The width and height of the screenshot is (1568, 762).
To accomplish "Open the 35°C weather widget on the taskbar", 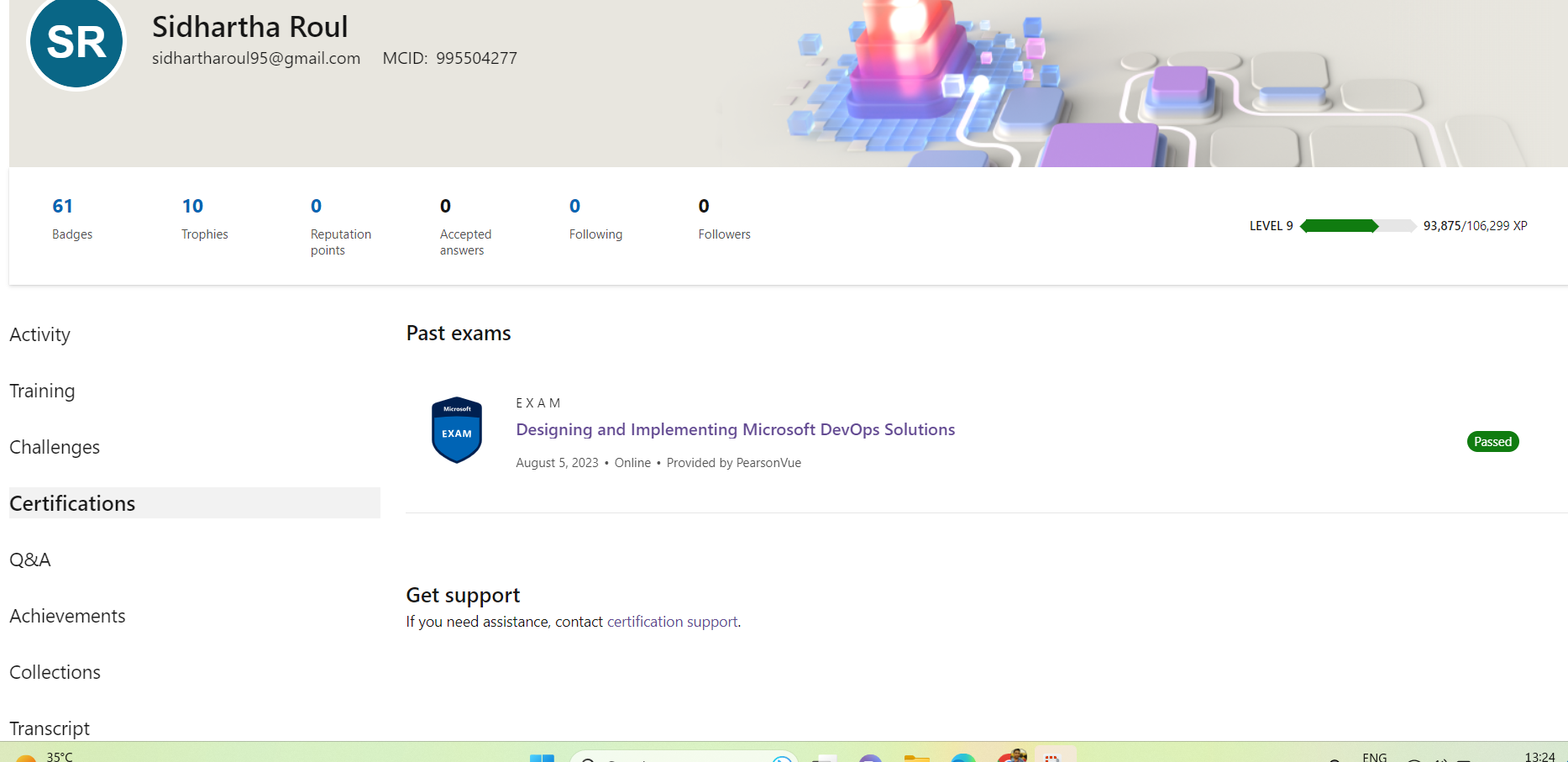I will pyautogui.click(x=44, y=756).
